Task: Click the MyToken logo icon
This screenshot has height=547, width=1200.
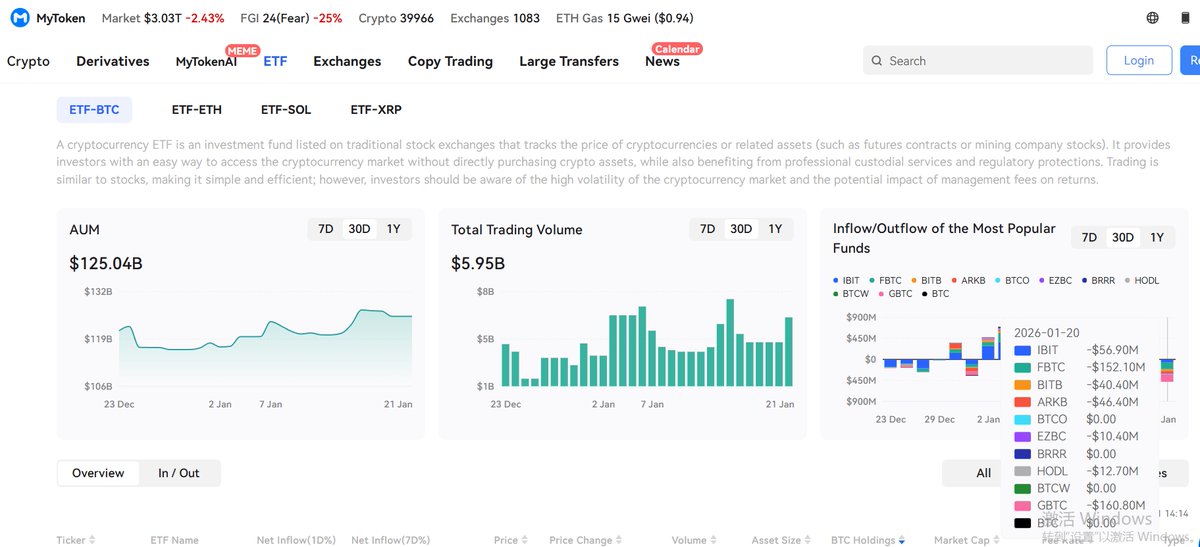Action: [x=19, y=18]
